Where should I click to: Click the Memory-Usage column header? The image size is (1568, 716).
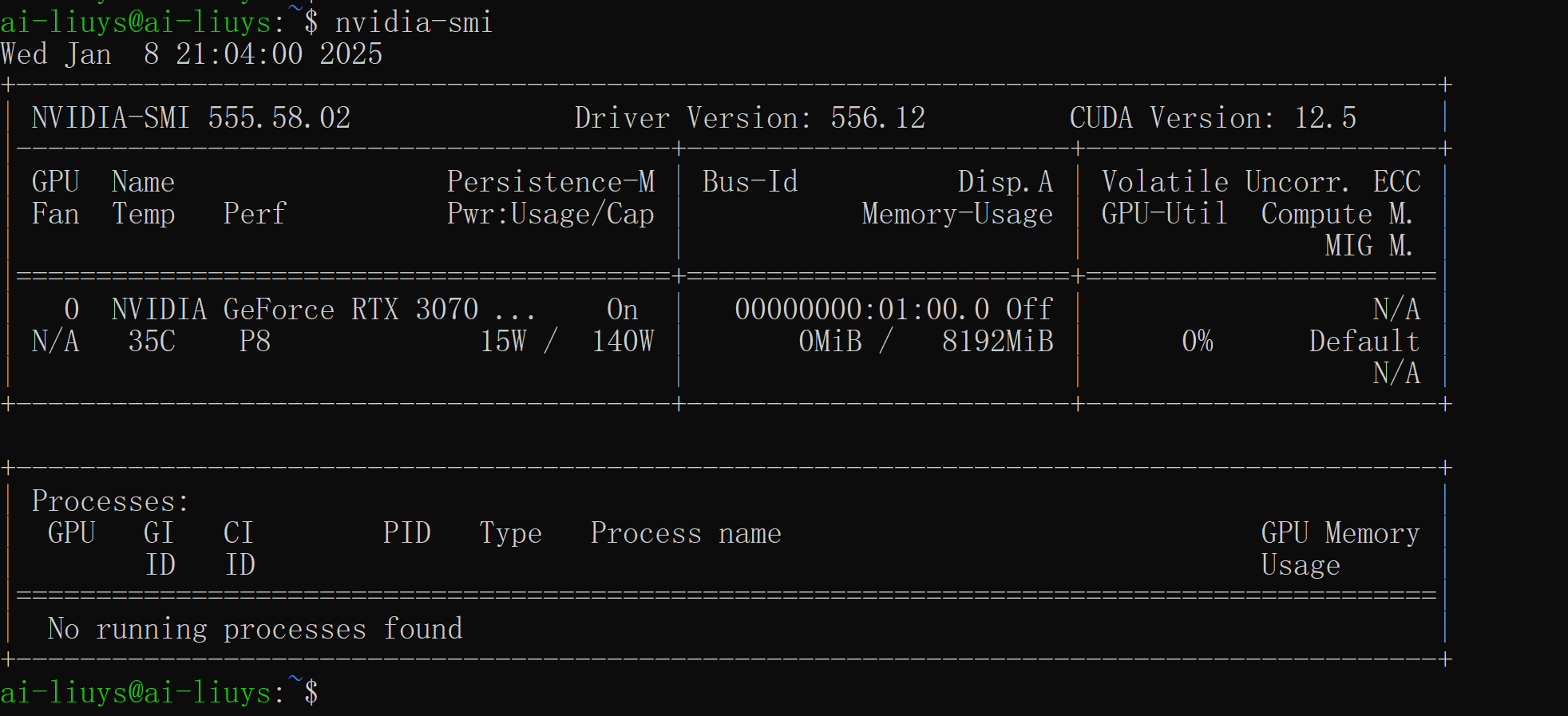point(956,214)
